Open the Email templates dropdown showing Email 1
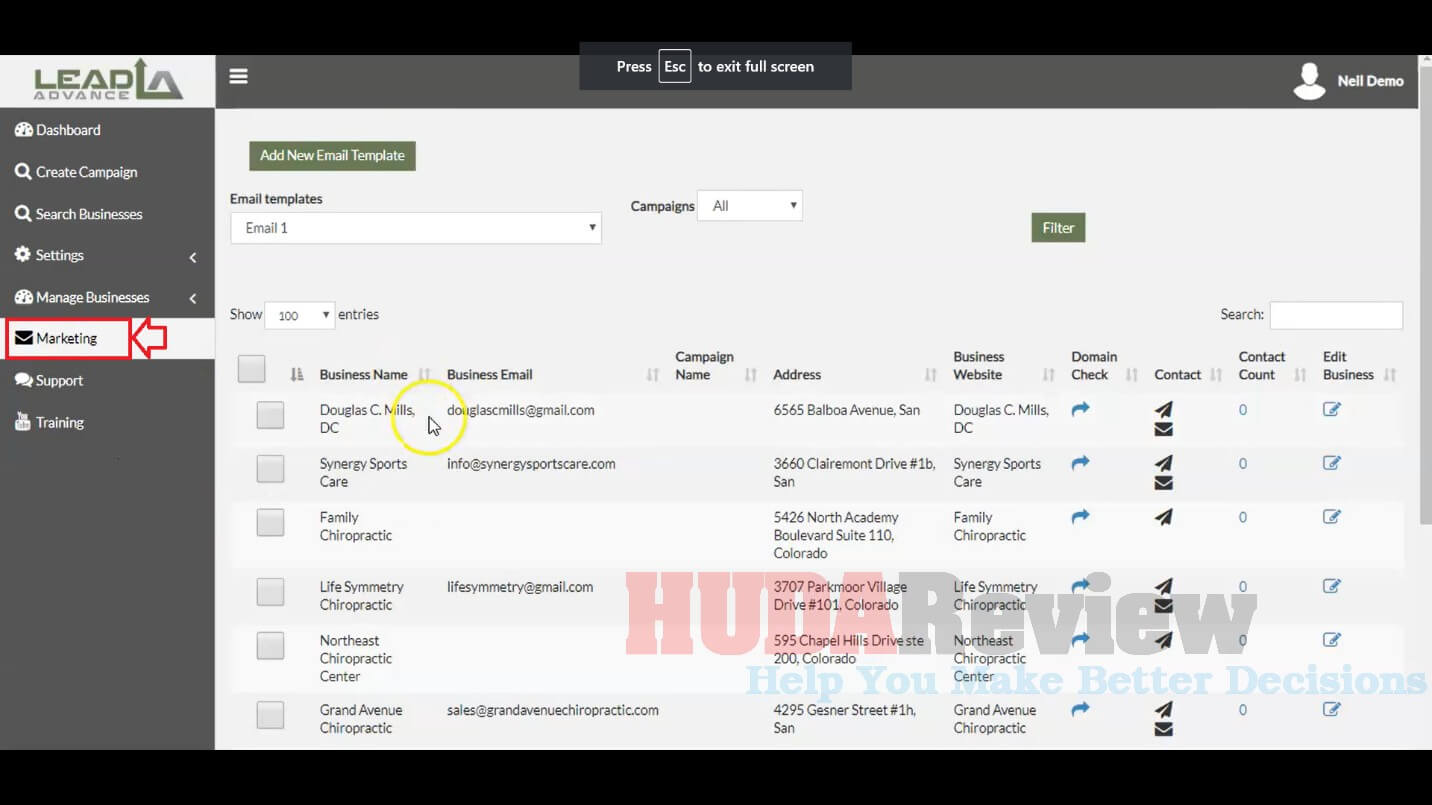The image size is (1432, 805). coord(415,227)
